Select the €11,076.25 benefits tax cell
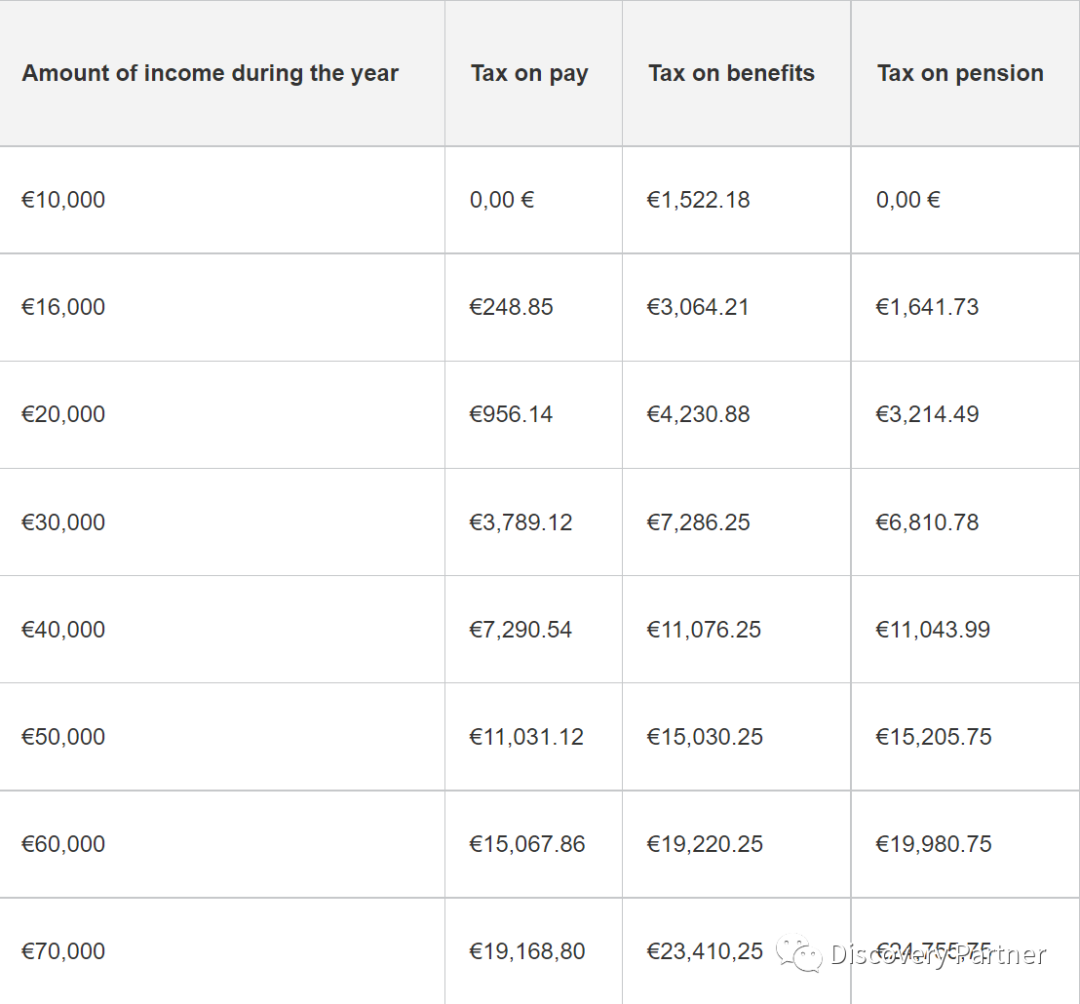Image resolution: width=1080 pixels, height=1004 pixels. [704, 629]
